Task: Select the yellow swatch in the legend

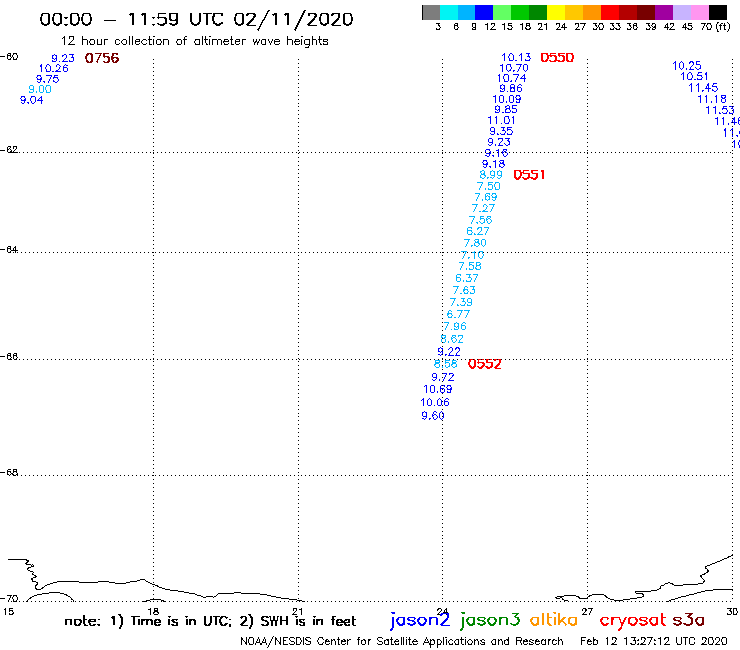Action: click(x=556, y=12)
